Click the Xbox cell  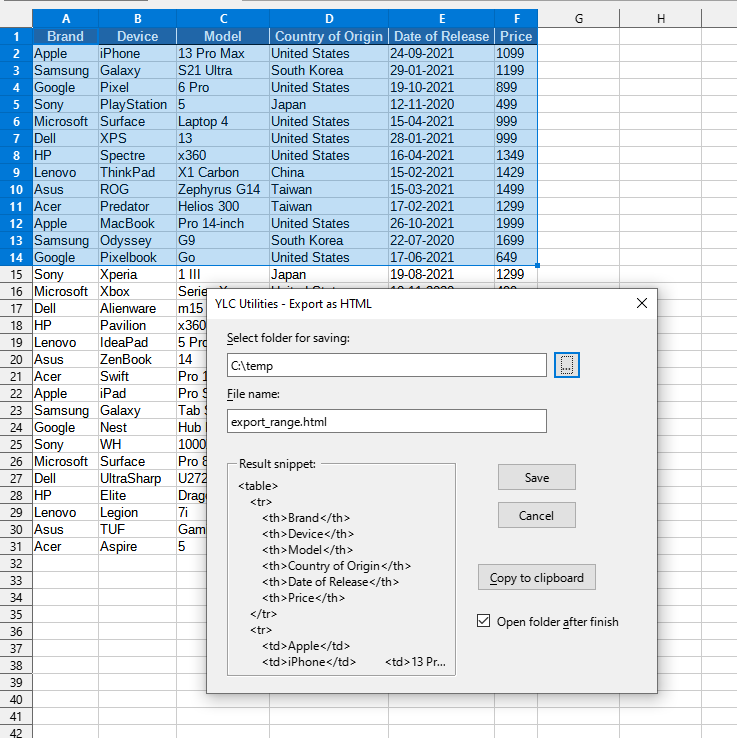click(137, 291)
